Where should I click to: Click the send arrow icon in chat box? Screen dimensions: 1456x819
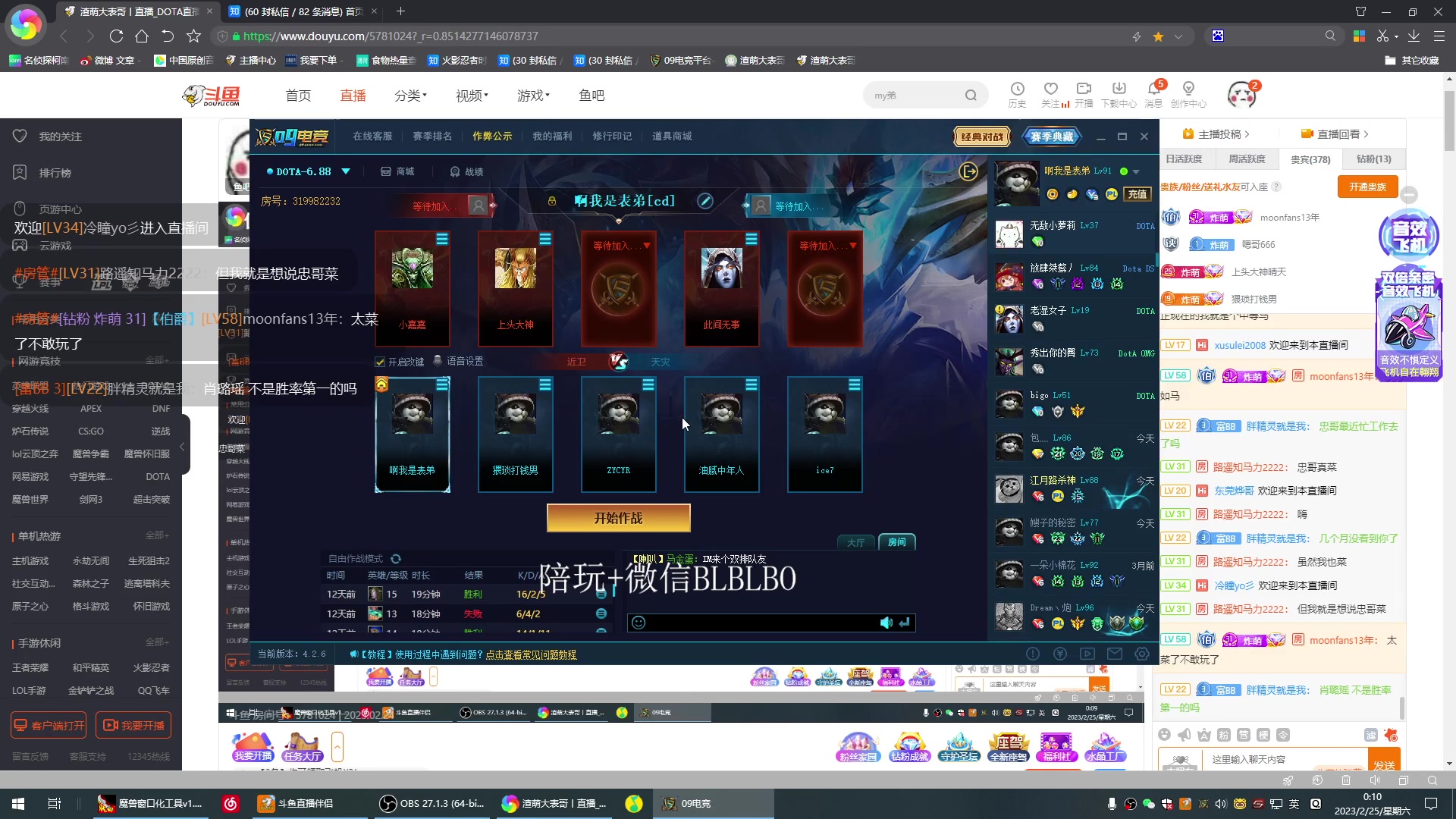pos(905,623)
